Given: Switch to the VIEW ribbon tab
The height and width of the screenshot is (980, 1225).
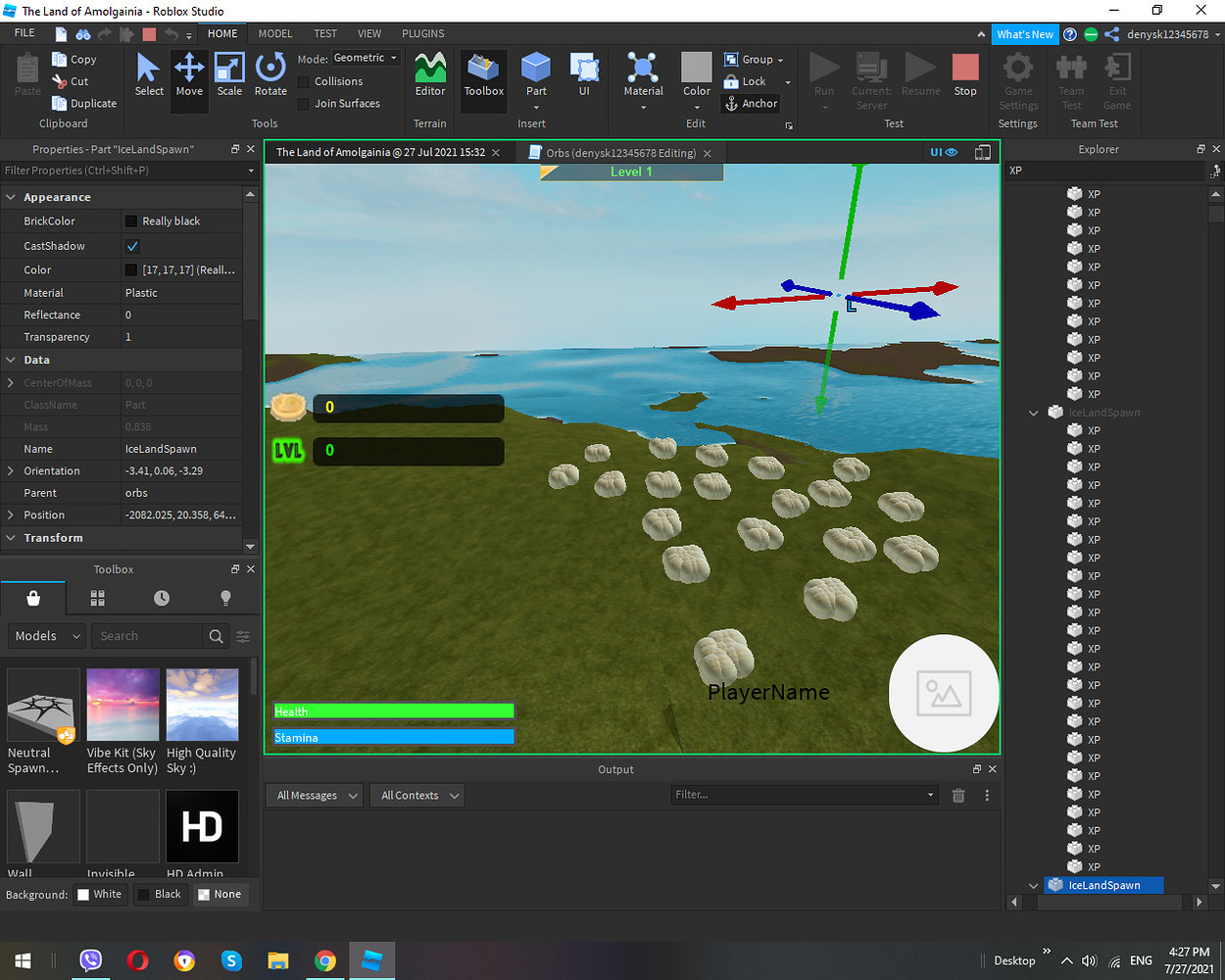Looking at the screenshot, I should click(x=369, y=33).
